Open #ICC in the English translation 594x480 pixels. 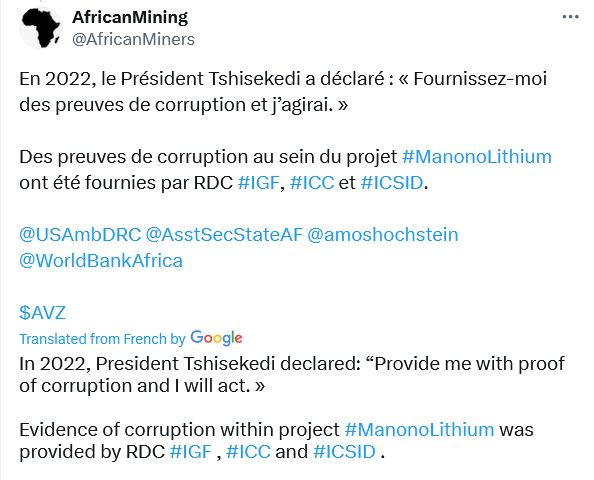pos(249,452)
